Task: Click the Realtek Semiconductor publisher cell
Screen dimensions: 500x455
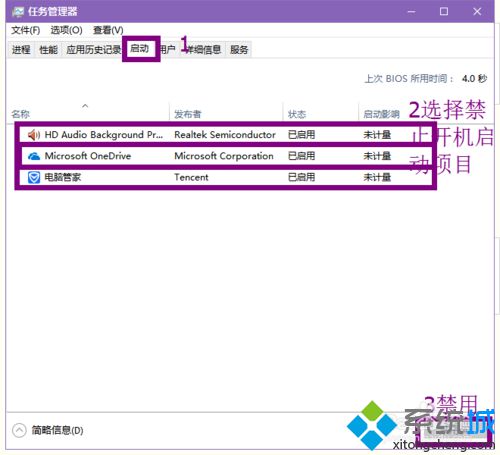Action: [x=225, y=135]
